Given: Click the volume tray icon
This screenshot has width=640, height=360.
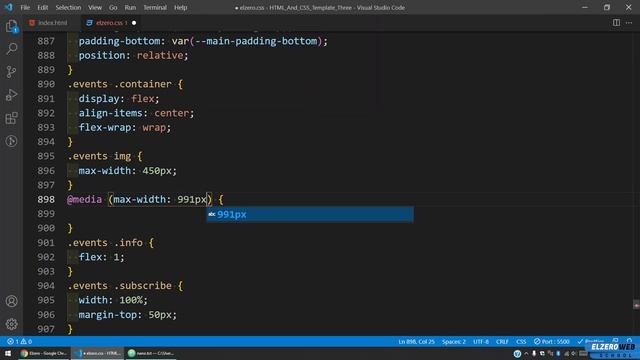Looking at the screenshot, I should point(573,353).
